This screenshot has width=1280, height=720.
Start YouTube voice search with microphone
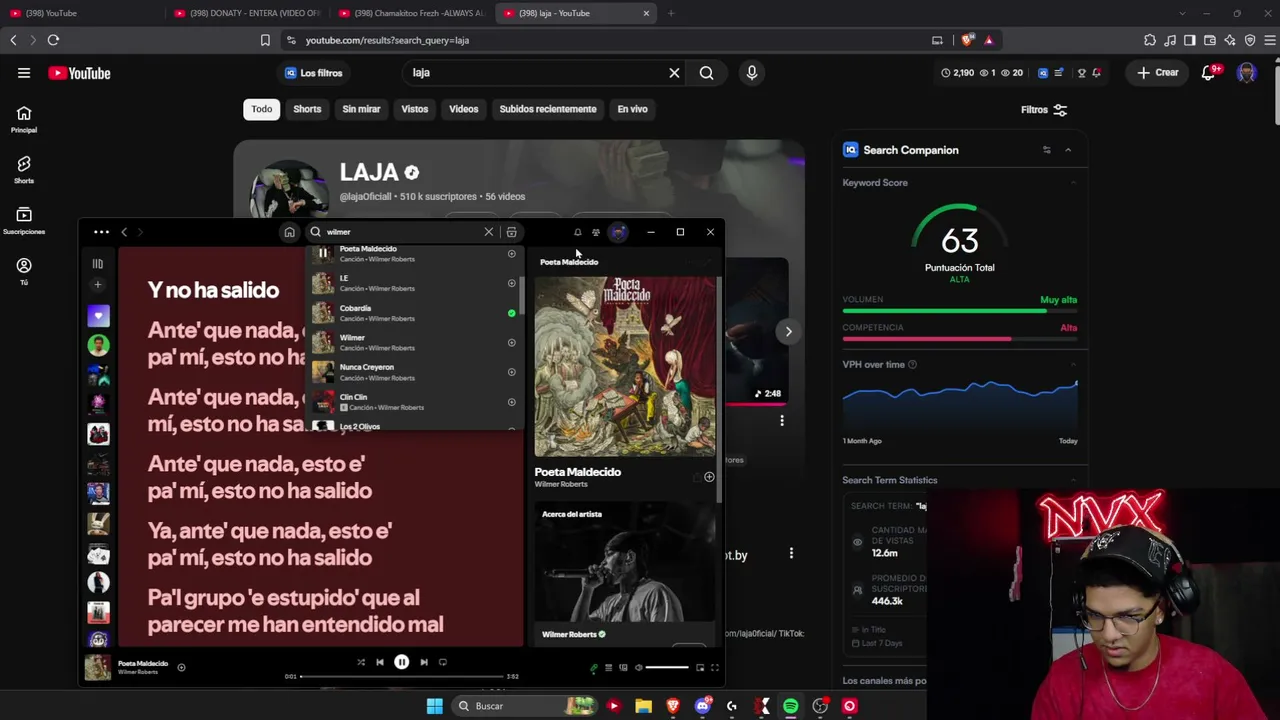coord(752,72)
